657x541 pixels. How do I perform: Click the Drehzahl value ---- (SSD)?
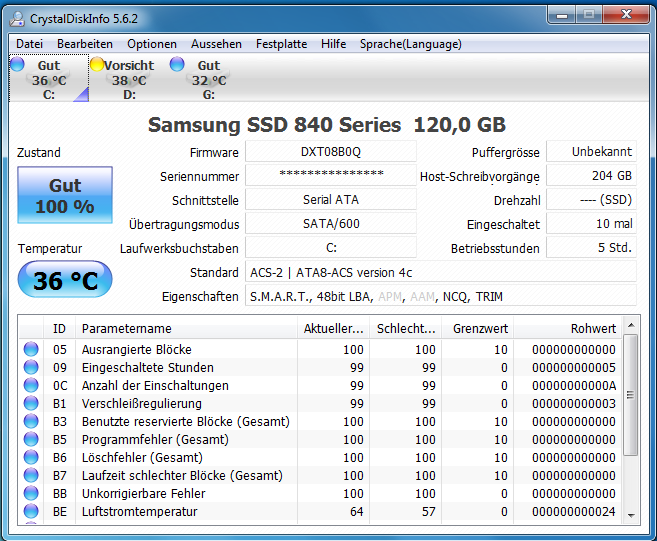(x=591, y=199)
